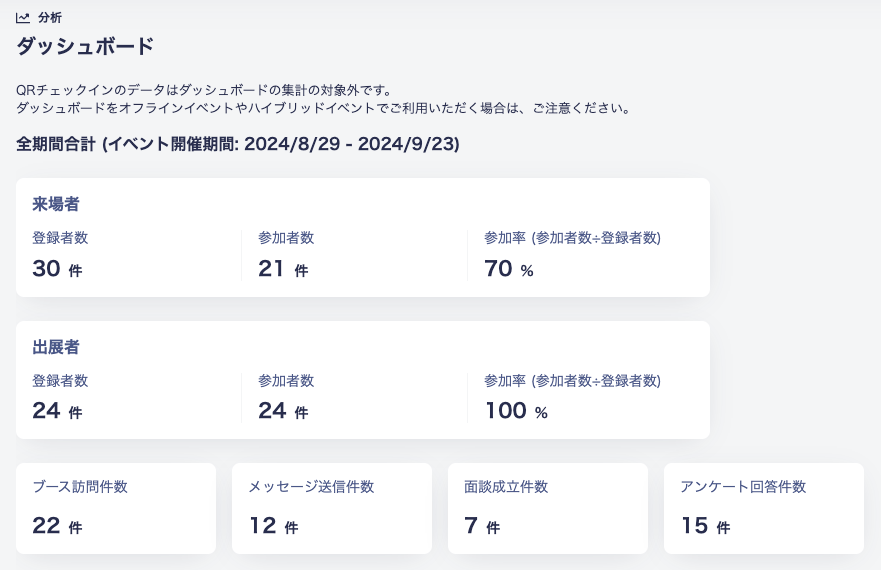Click the ダッシュボード page heading
The height and width of the screenshot is (570, 881).
(85, 46)
